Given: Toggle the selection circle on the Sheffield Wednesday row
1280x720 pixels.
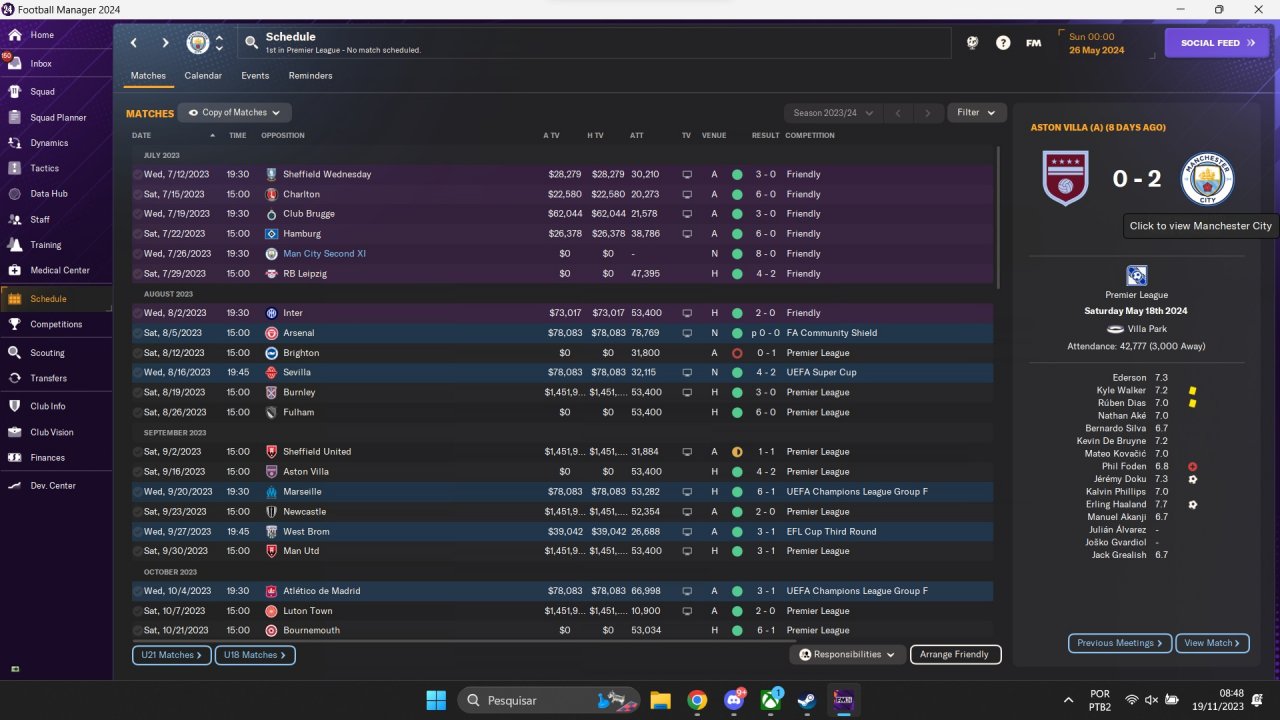Looking at the screenshot, I should pos(138,174).
